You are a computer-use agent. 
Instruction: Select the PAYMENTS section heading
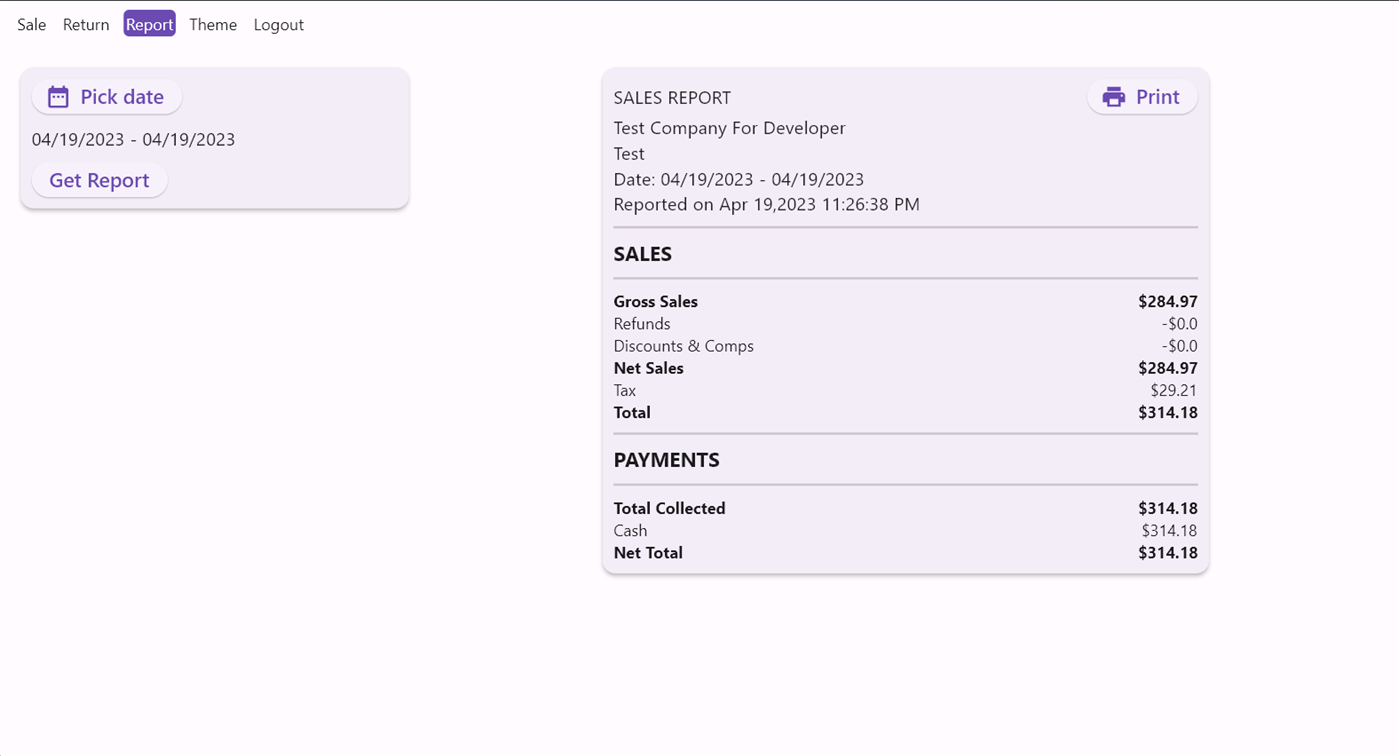[666, 459]
